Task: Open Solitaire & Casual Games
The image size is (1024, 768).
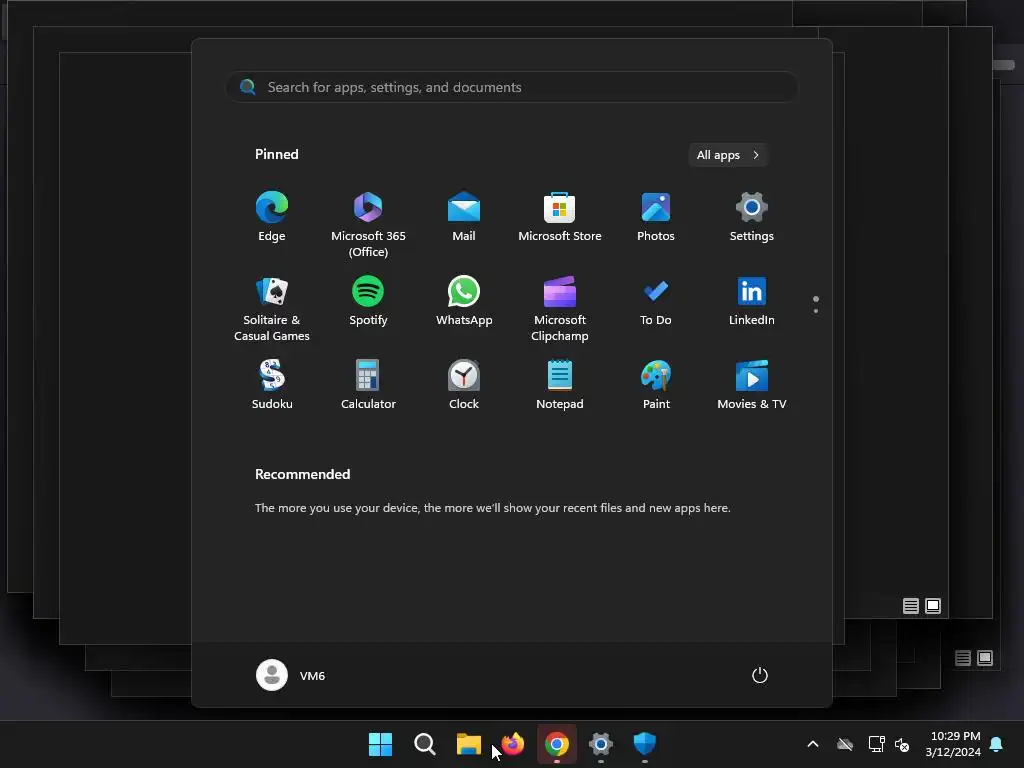Action: click(272, 308)
